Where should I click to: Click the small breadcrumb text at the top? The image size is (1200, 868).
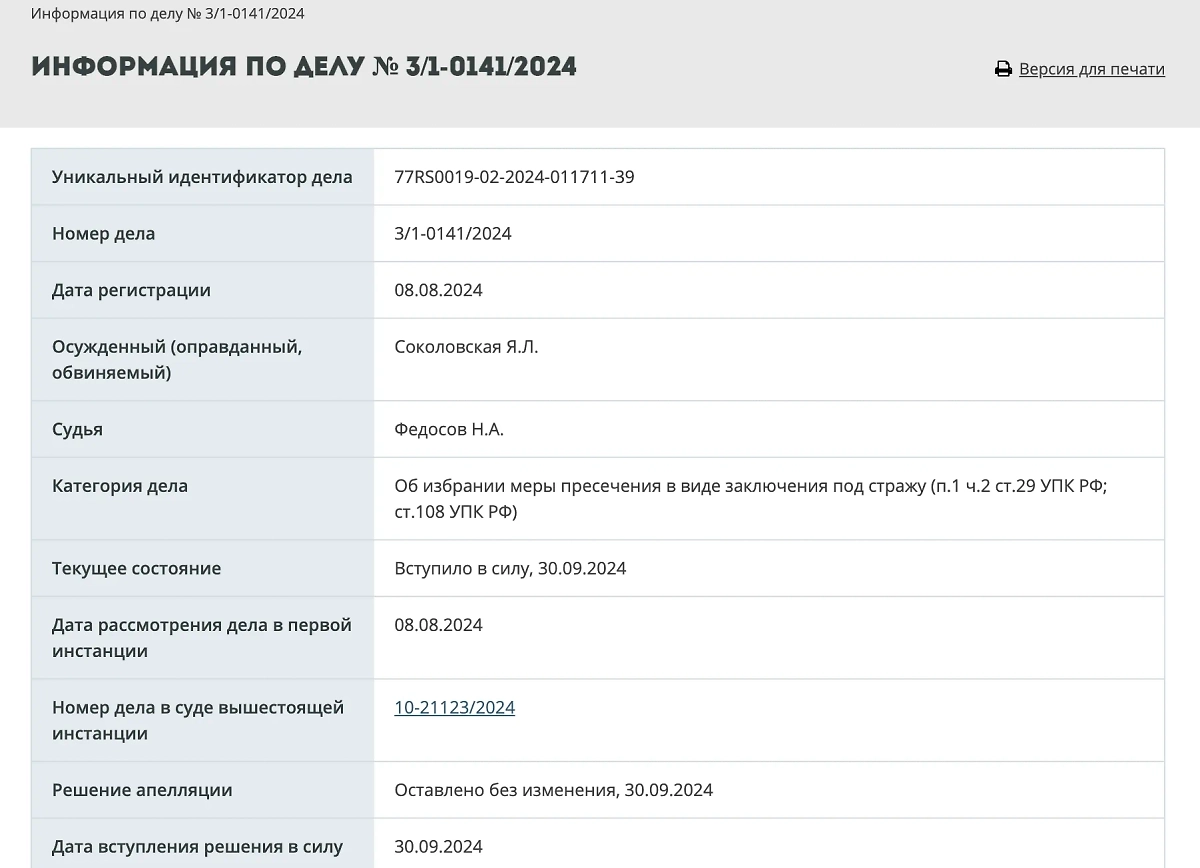tap(168, 14)
